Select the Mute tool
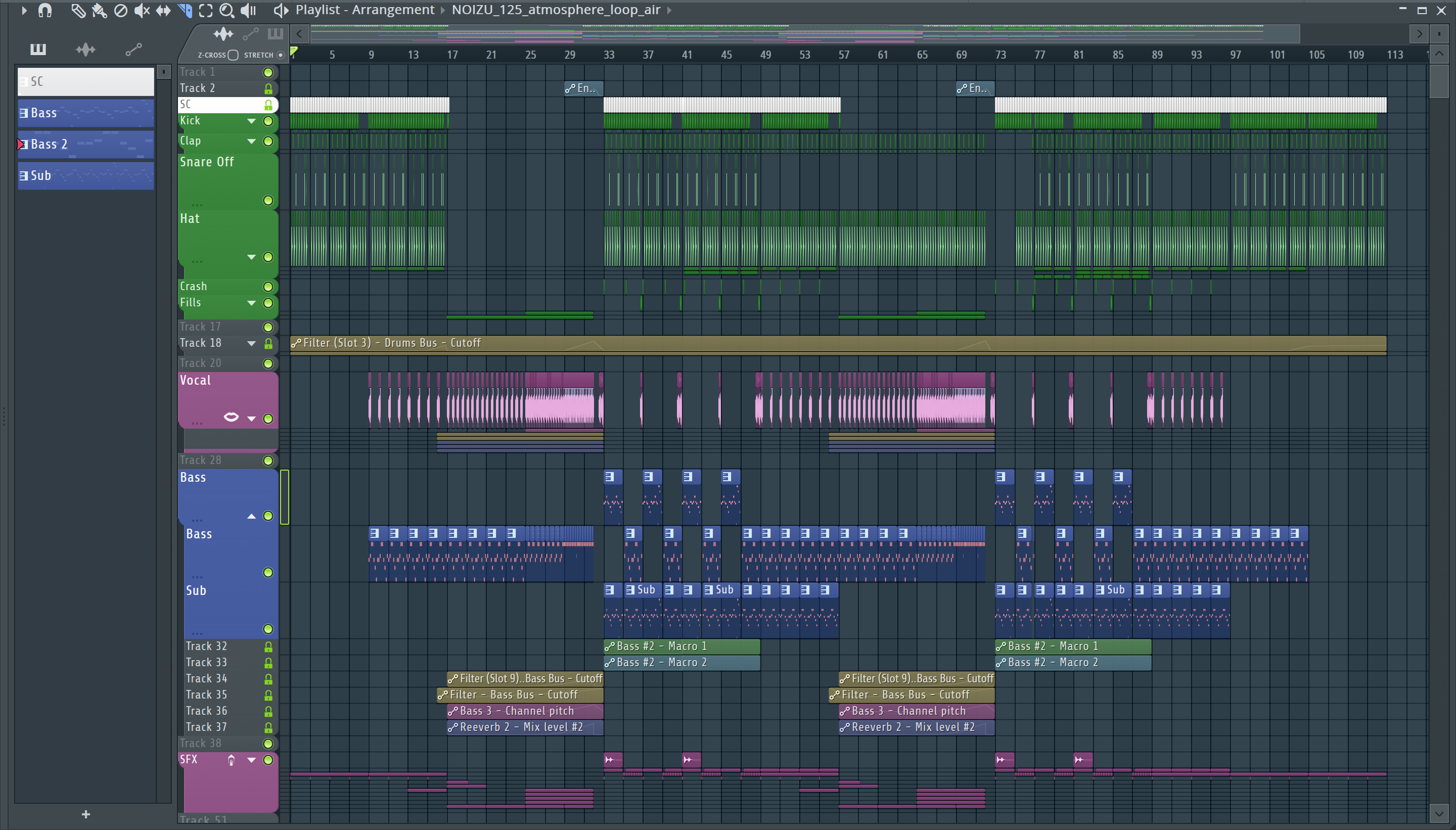Image resolution: width=1456 pixels, height=830 pixels. tap(142, 10)
